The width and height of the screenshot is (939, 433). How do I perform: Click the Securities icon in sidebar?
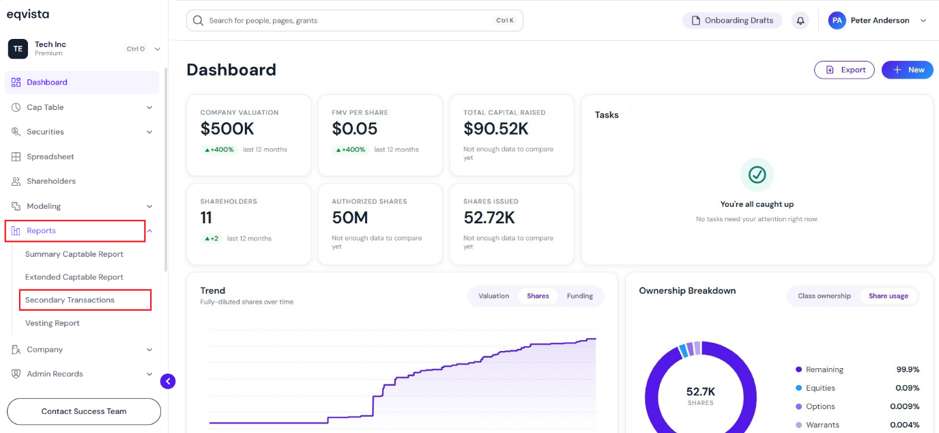(16, 132)
